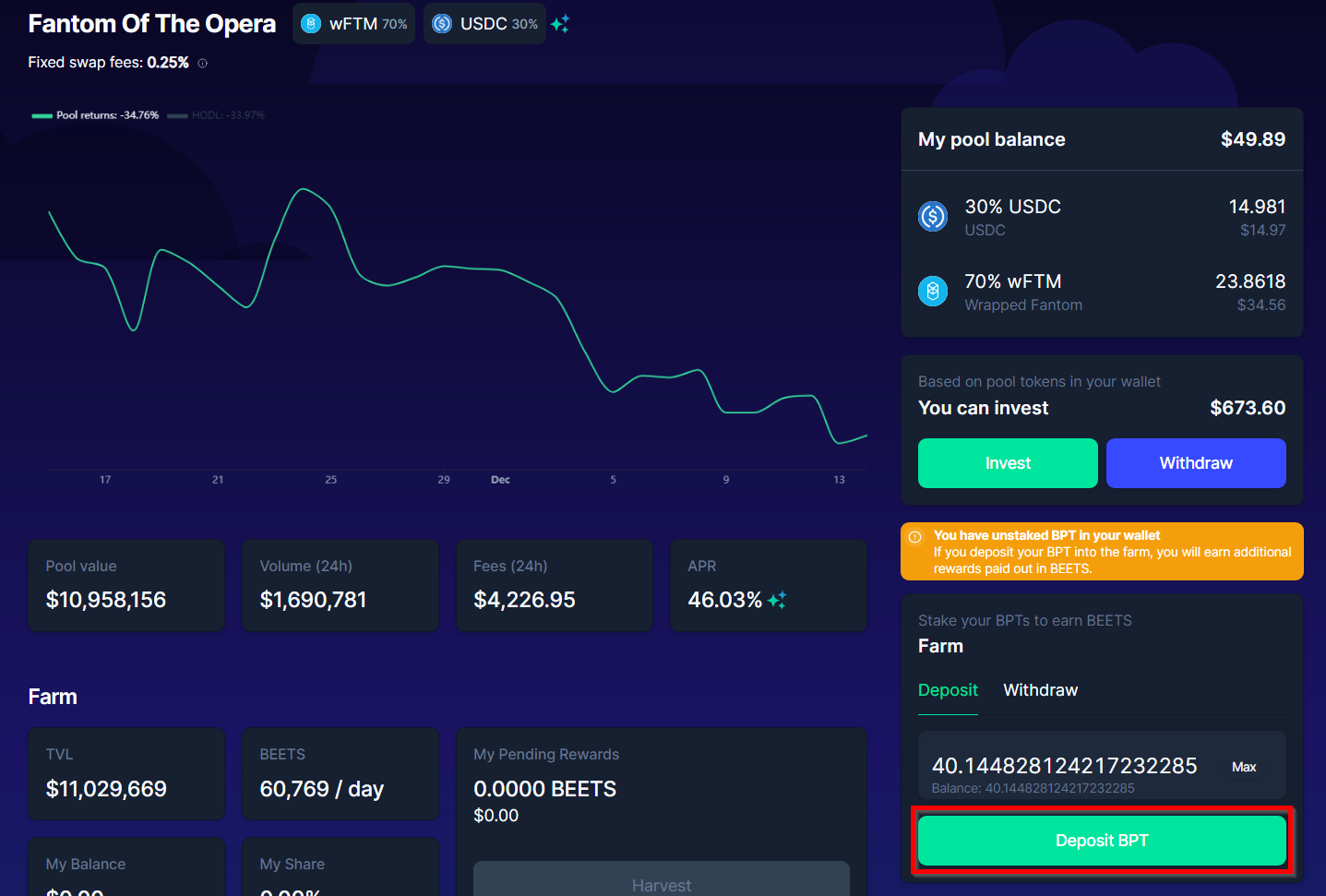Click the 14.981 USDC balance value
This screenshot has height=896, width=1326.
tap(1257, 207)
